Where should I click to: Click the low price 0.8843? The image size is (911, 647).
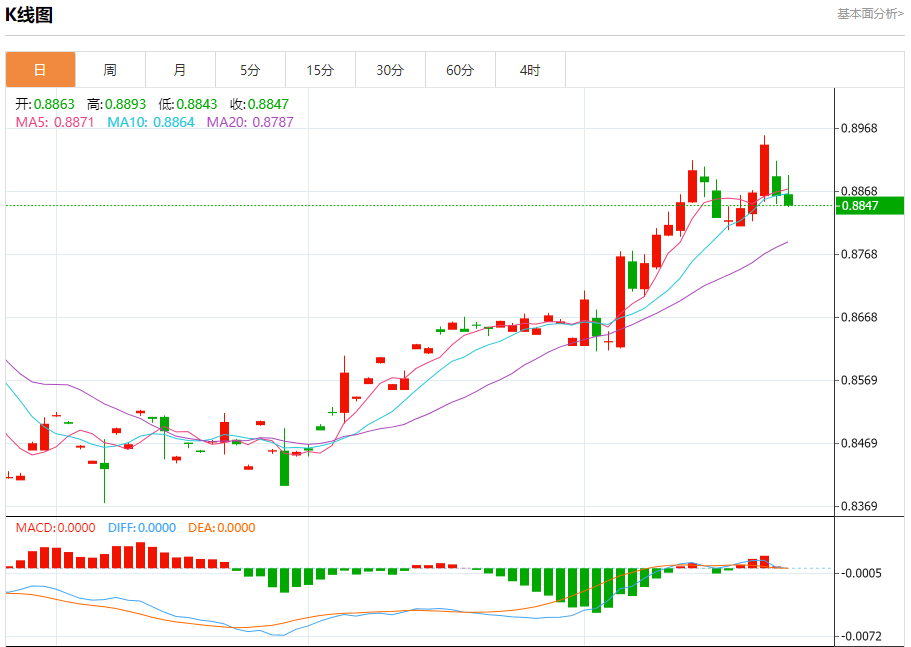click(197, 104)
